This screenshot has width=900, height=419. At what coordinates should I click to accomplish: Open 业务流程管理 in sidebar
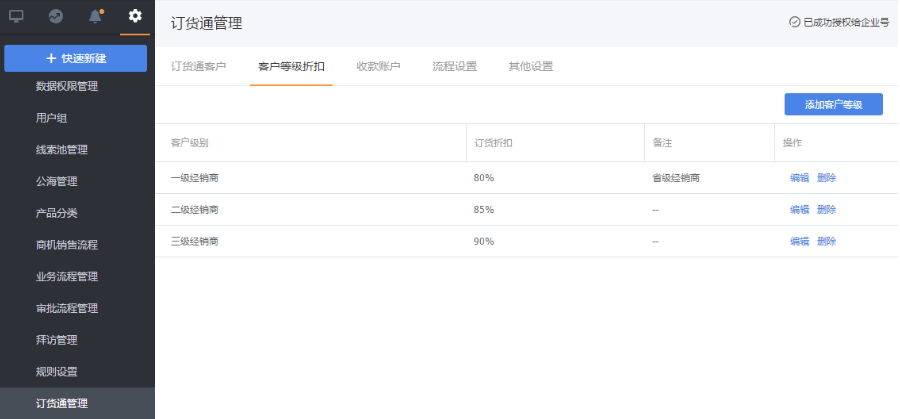point(67,277)
